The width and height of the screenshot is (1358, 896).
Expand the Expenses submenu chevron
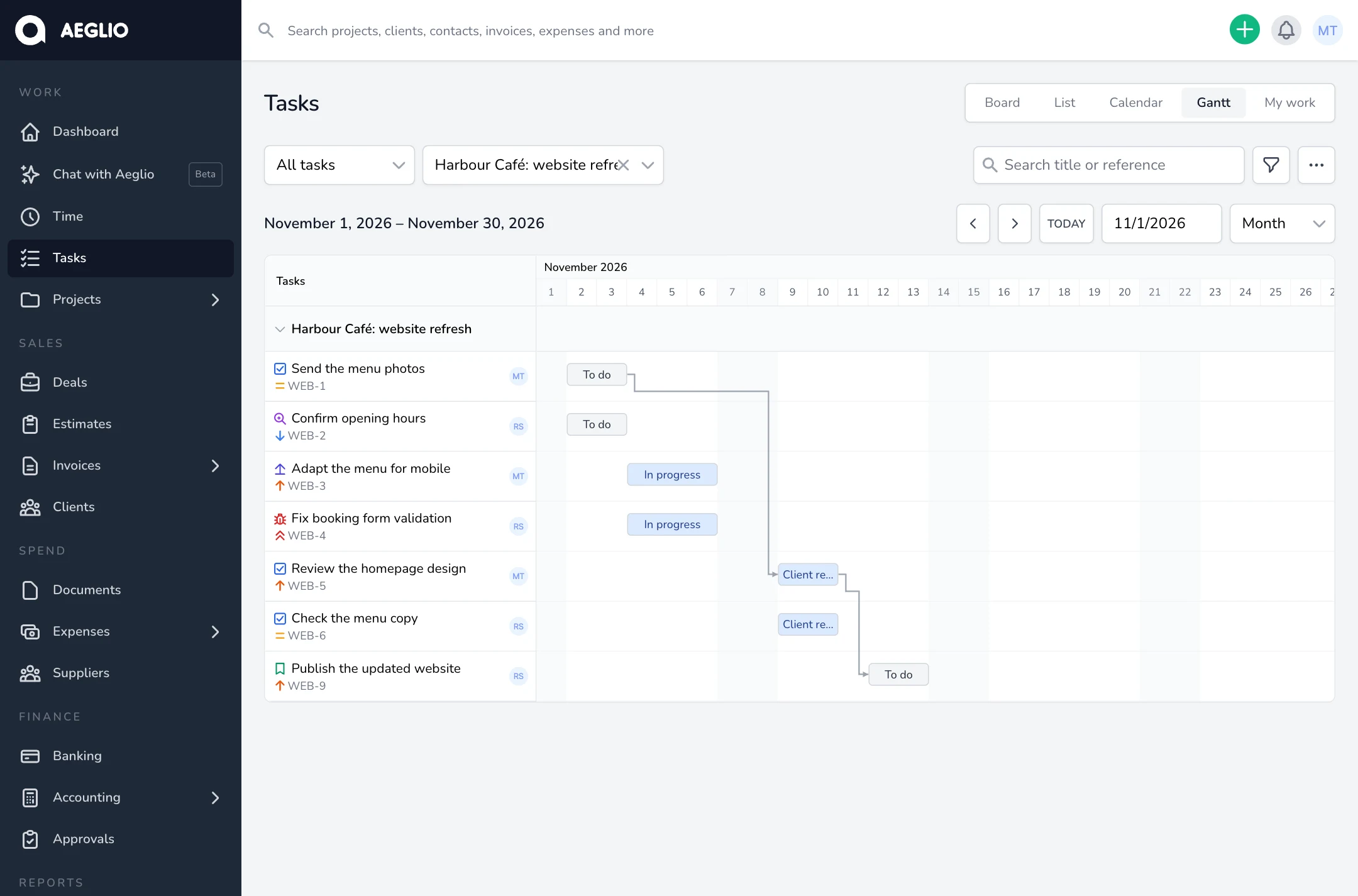tap(215, 632)
